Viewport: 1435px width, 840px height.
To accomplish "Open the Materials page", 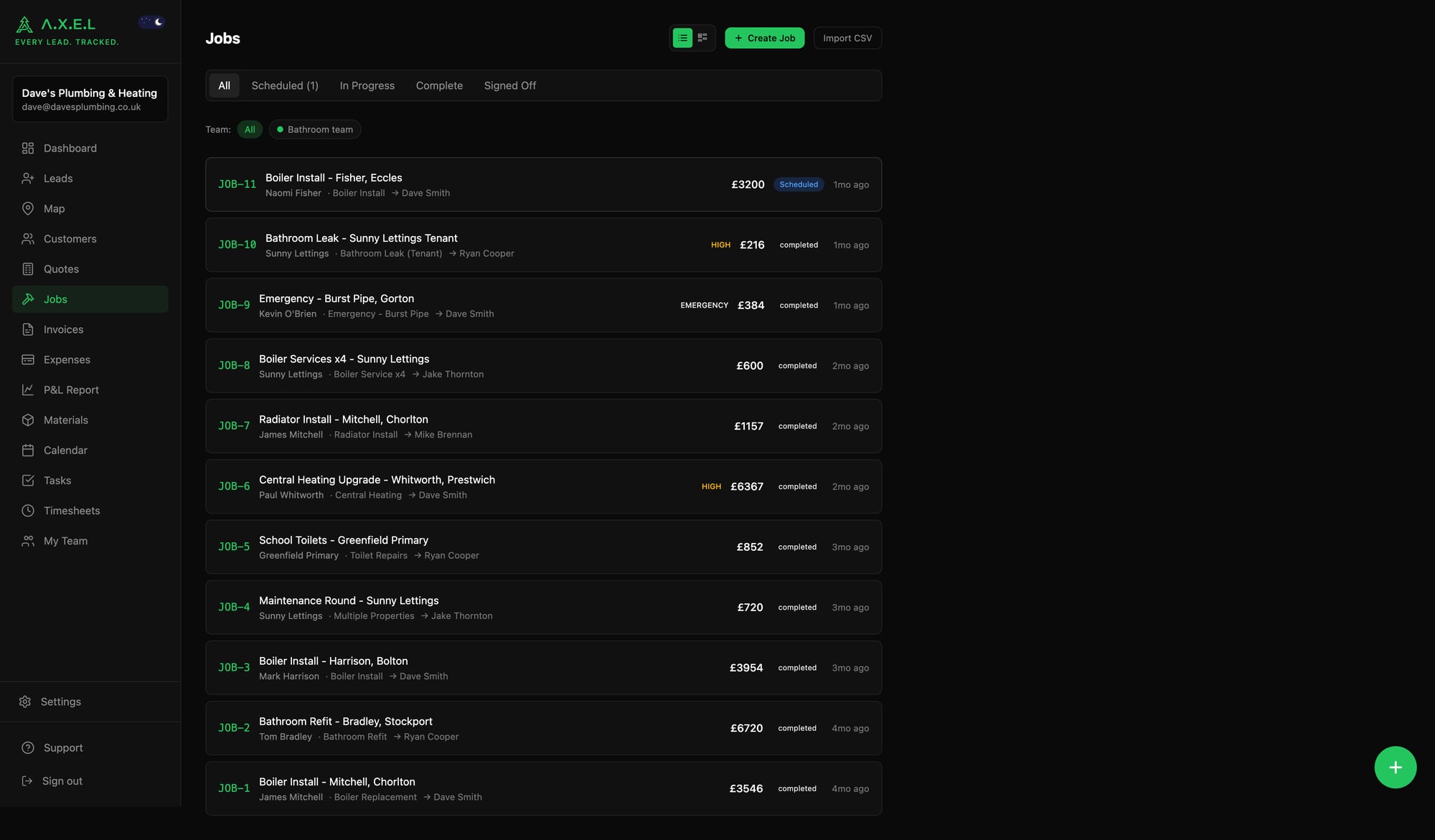I will coord(65,420).
